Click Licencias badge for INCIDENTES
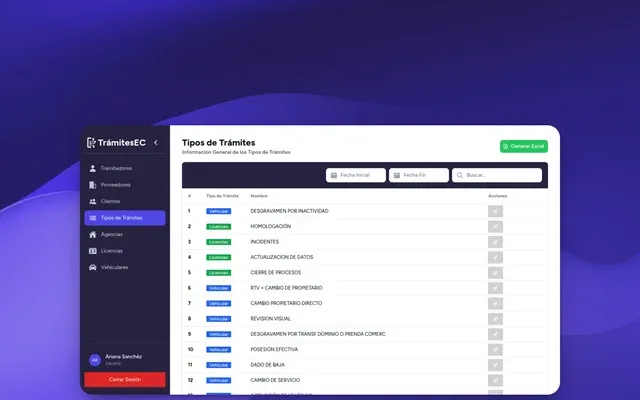This screenshot has height=400, width=640. pos(218,242)
